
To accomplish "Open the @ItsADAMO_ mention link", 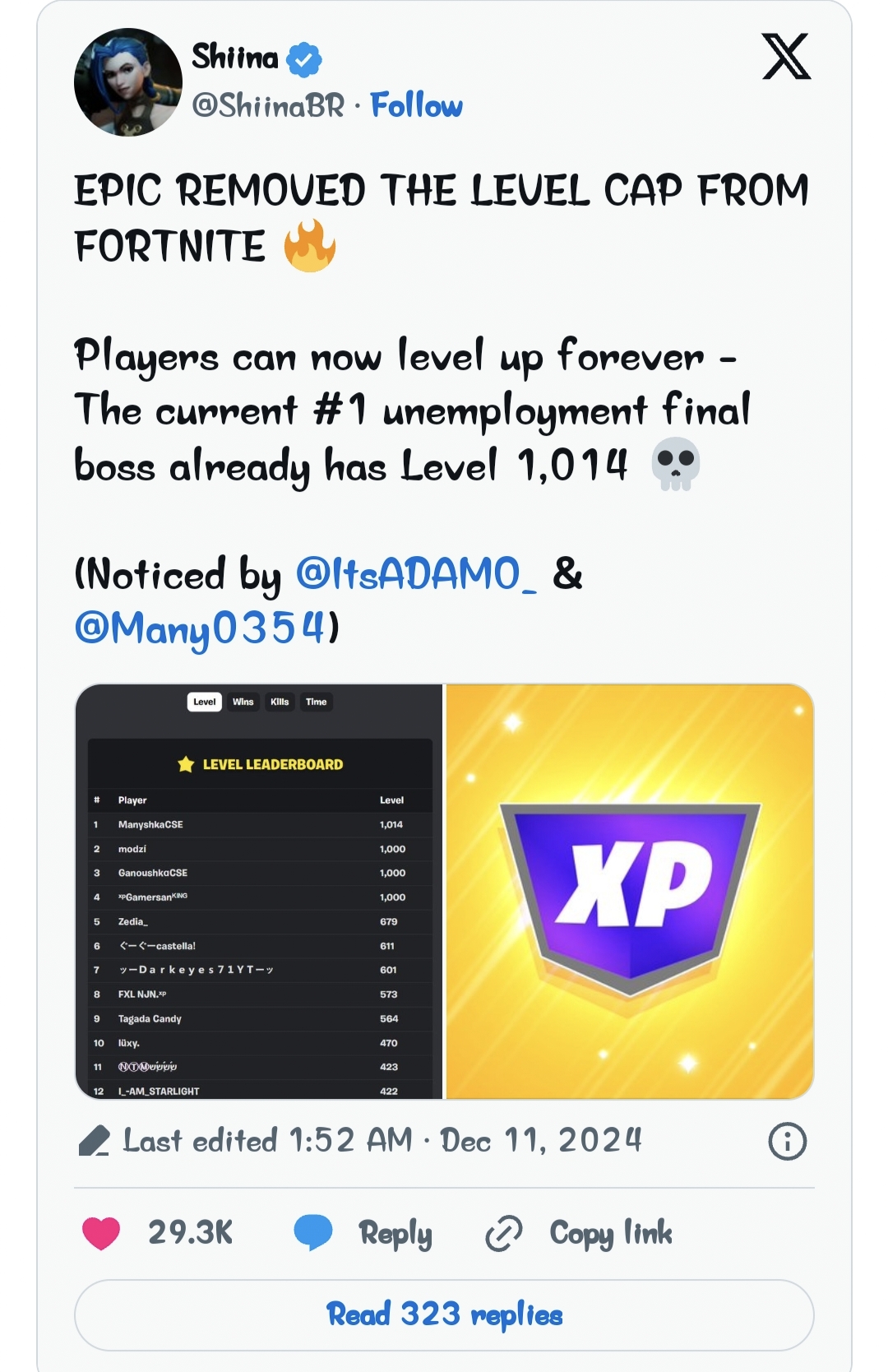I will coord(416,573).
